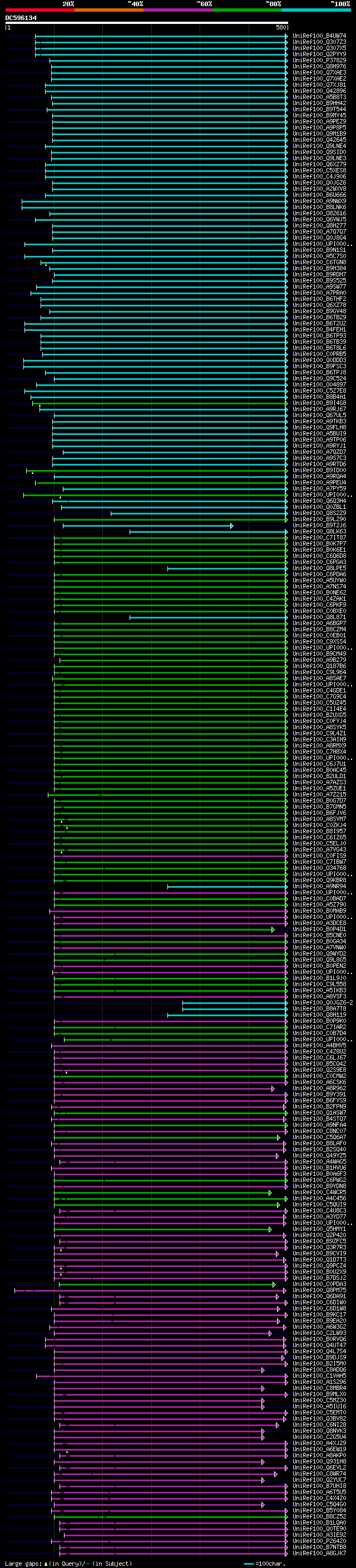Open hit UniRef100_B9N1S1
The image size is (356, 1568).
point(319,250)
